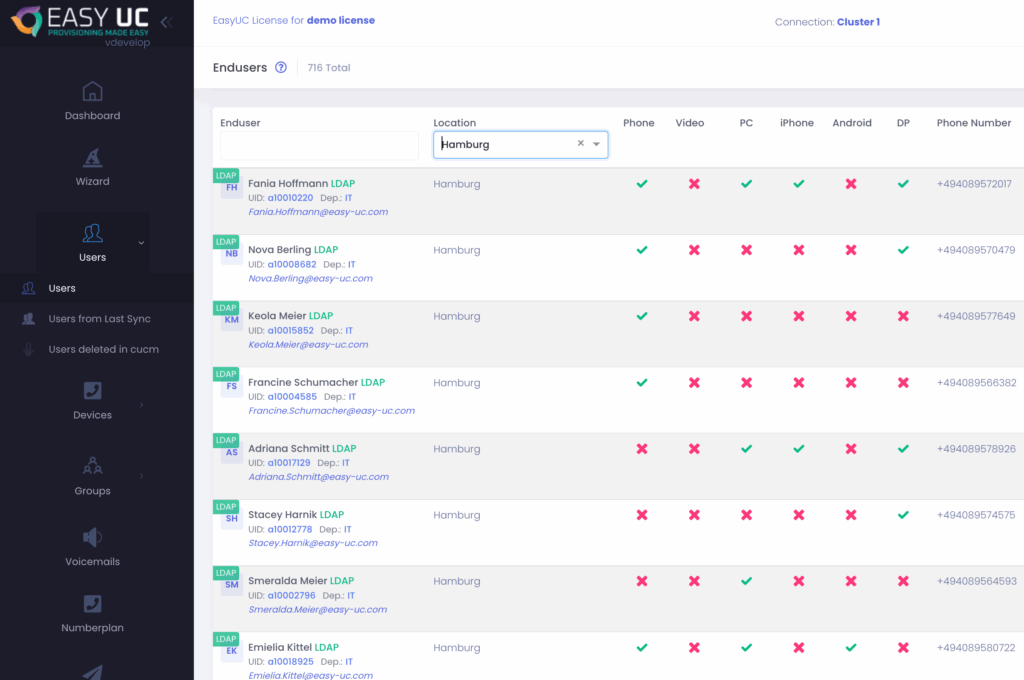Open the Numberplan phone icon
The height and width of the screenshot is (680, 1024).
(x=92, y=604)
